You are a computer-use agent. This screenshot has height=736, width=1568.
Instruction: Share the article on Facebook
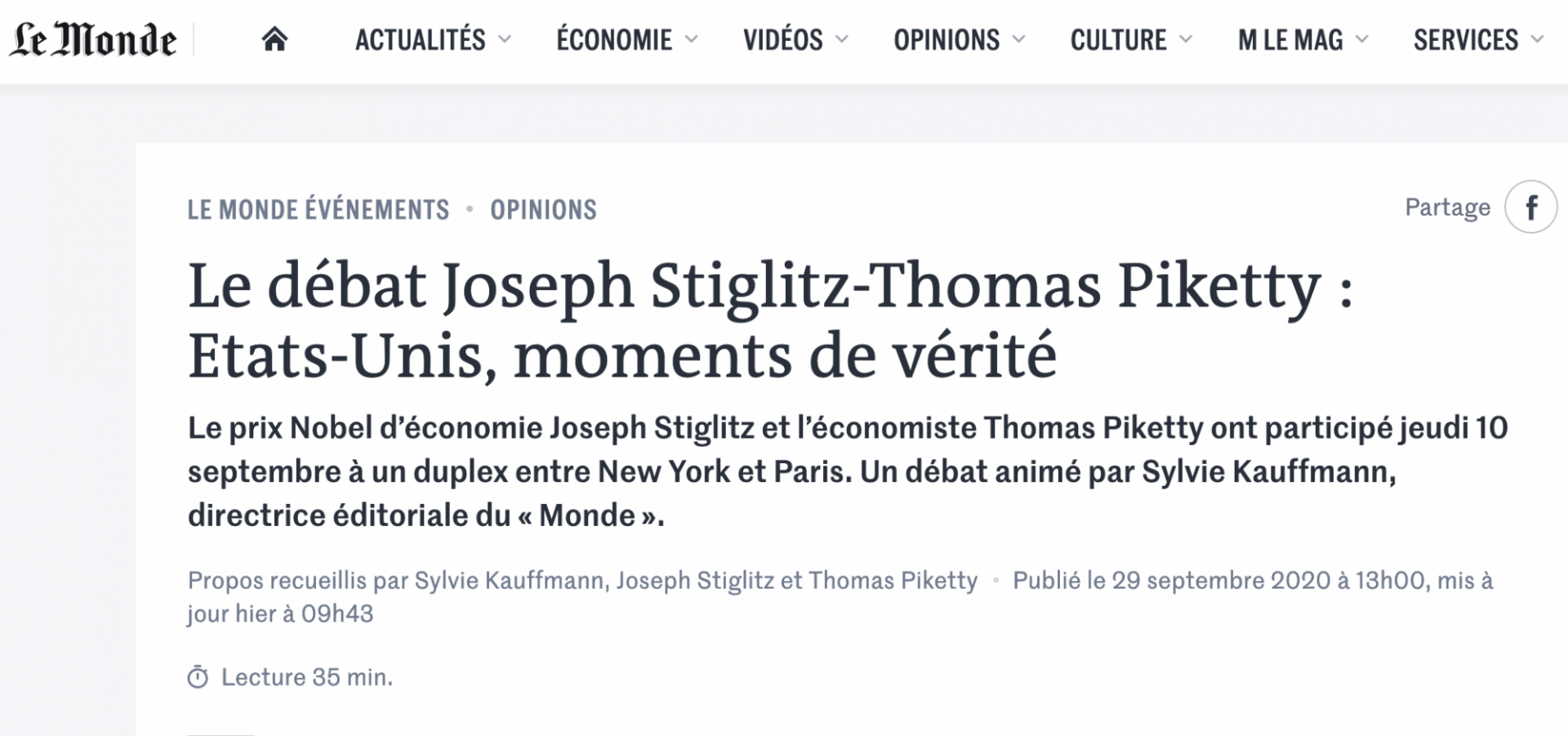click(1531, 207)
